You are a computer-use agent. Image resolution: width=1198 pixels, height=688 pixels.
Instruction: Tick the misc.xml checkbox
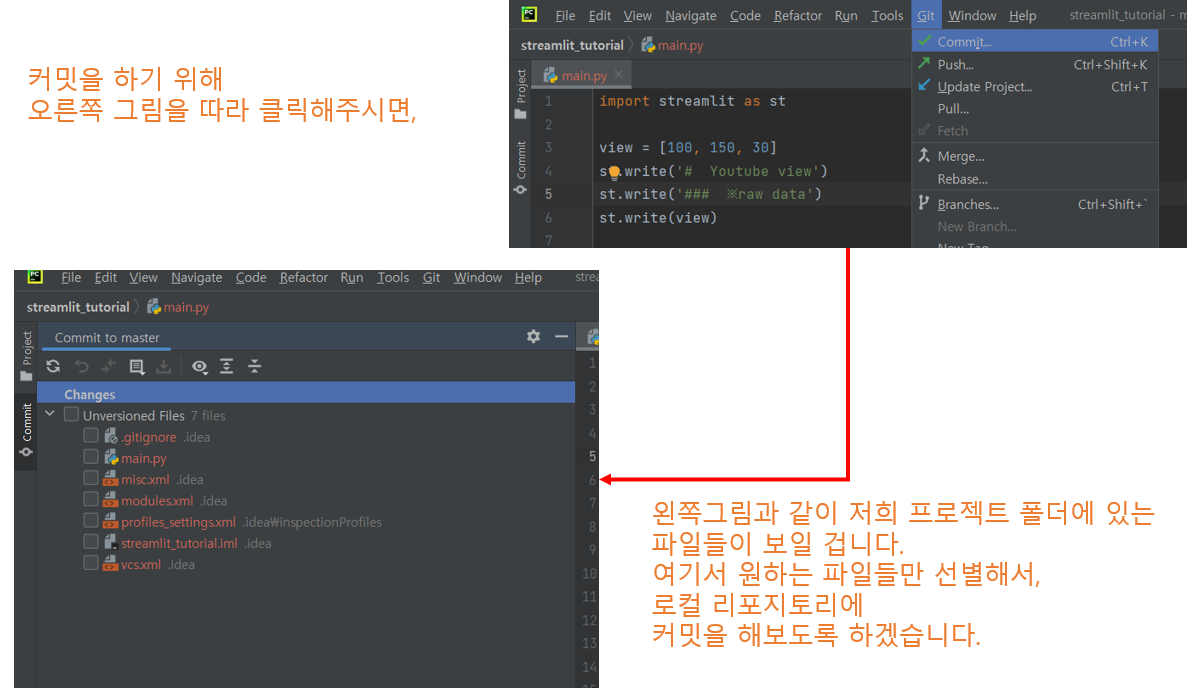pyautogui.click(x=91, y=479)
